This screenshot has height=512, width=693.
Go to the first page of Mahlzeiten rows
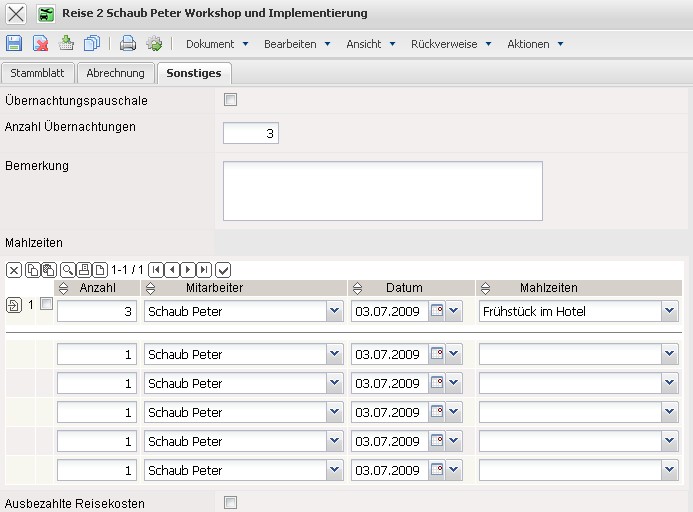[156, 270]
